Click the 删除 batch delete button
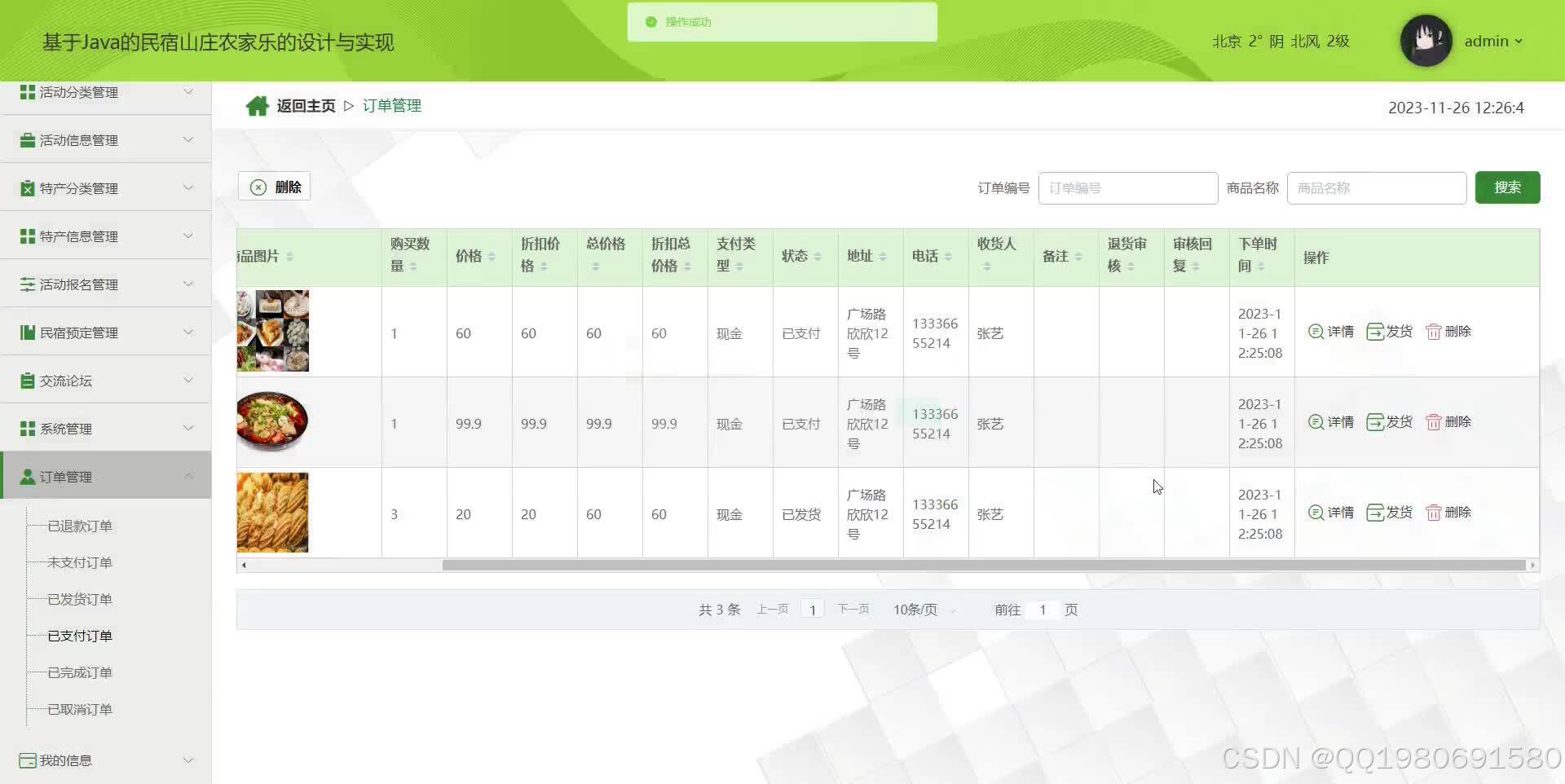 click(274, 187)
